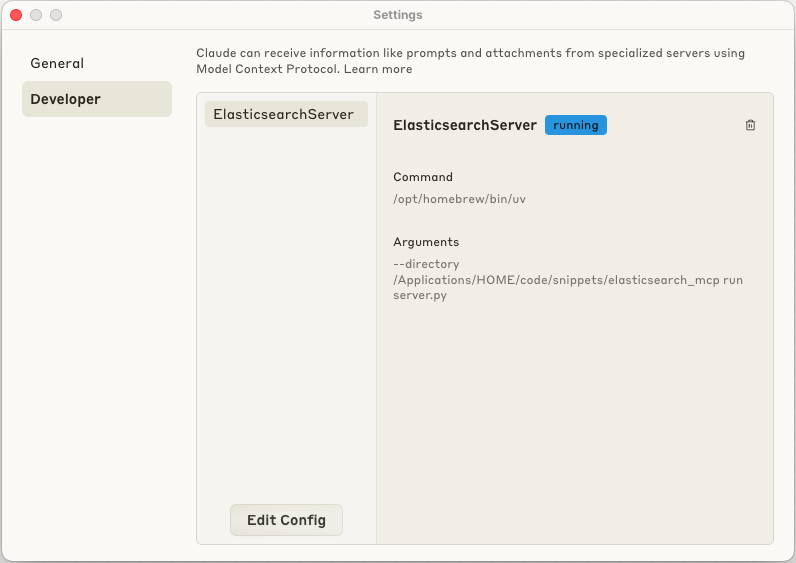
Task: Click the ElasticsearchServer heading in details pane
Action: (x=465, y=125)
